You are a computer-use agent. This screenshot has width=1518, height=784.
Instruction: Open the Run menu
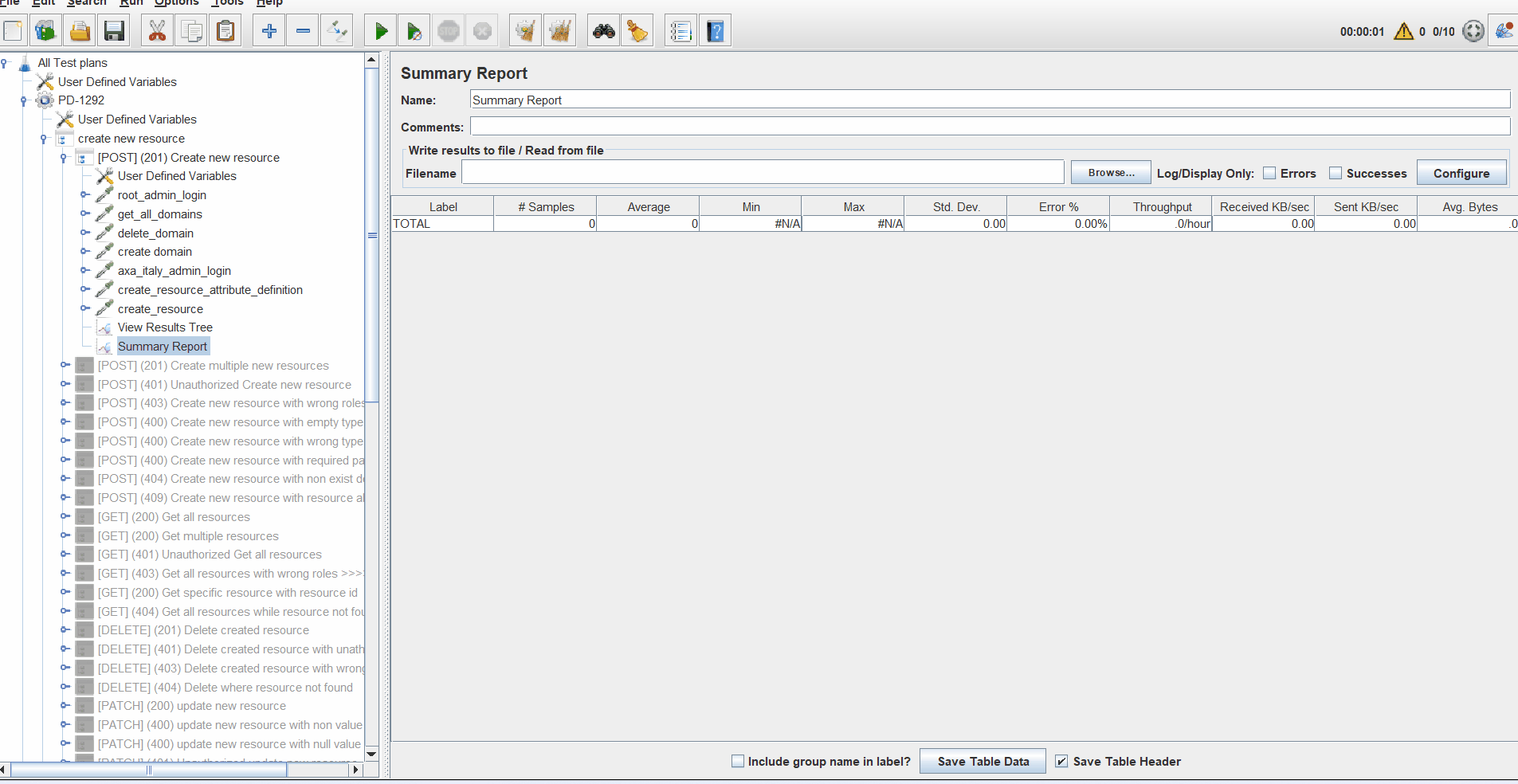point(131,3)
